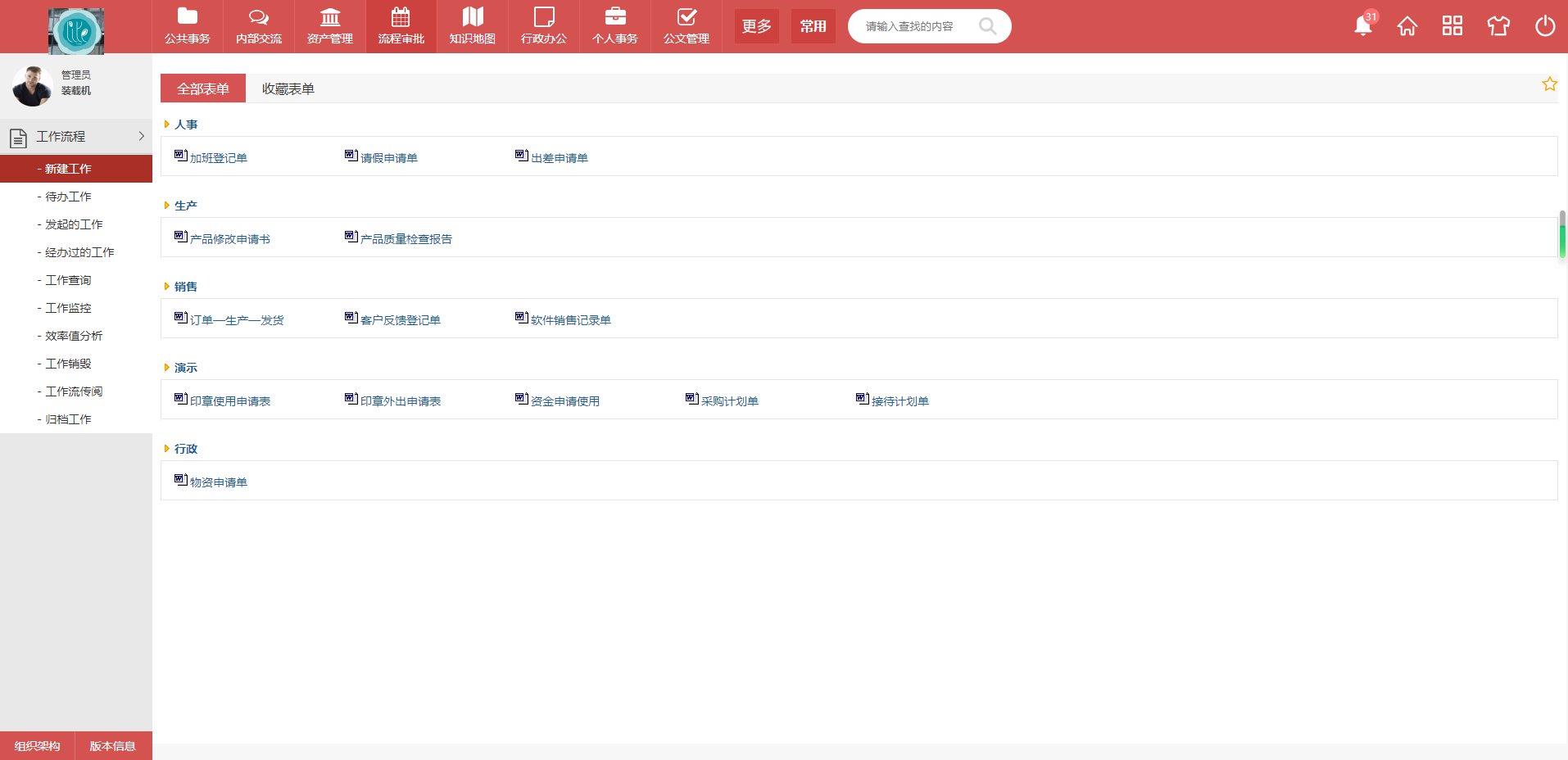The image size is (1568, 760).
Task: Select 待办工作 in sidebar menu
Action: (x=68, y=197)
